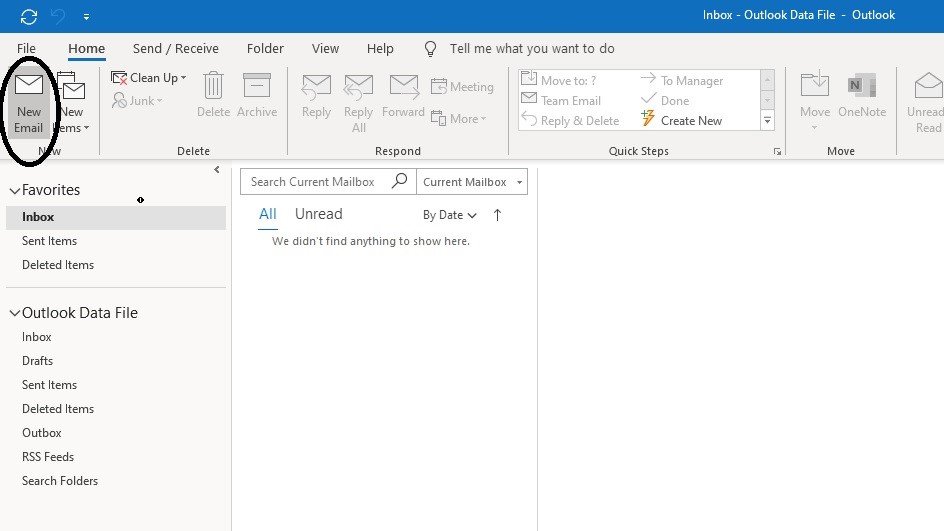
Task: Open the File menu
Action: pos(26,48)
